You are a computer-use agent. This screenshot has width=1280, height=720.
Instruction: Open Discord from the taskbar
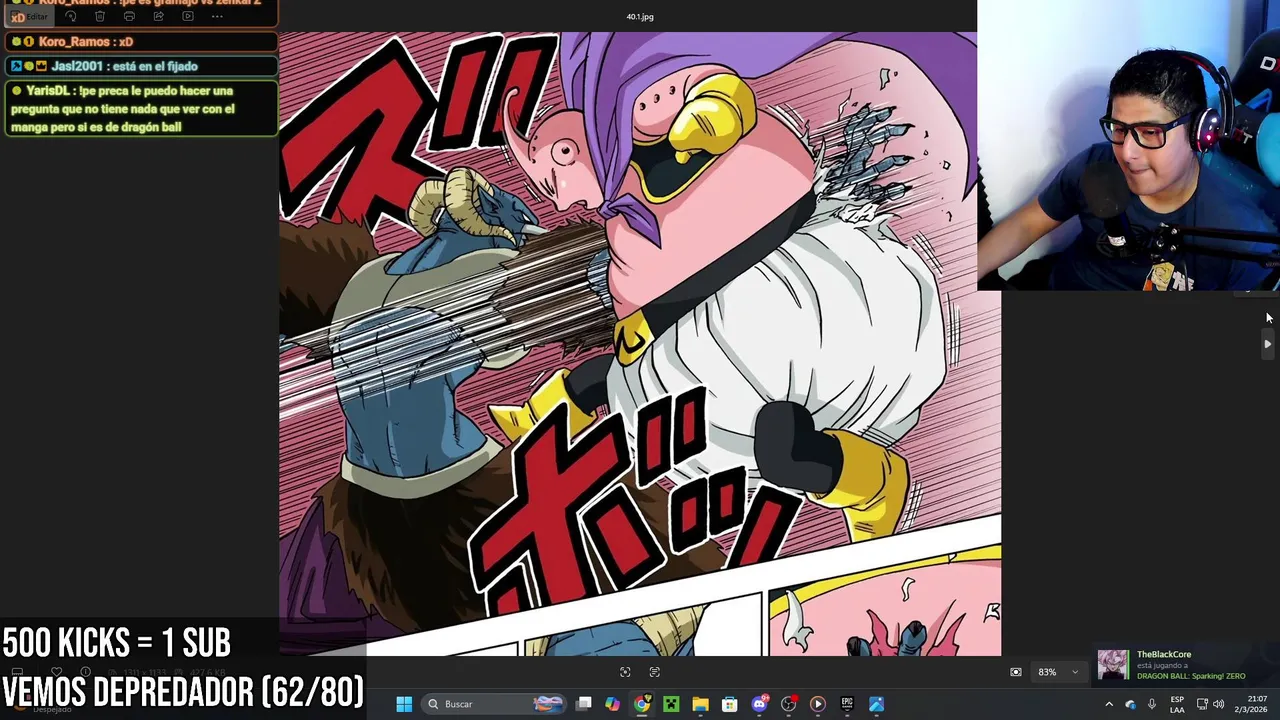(x=759, y=704)
